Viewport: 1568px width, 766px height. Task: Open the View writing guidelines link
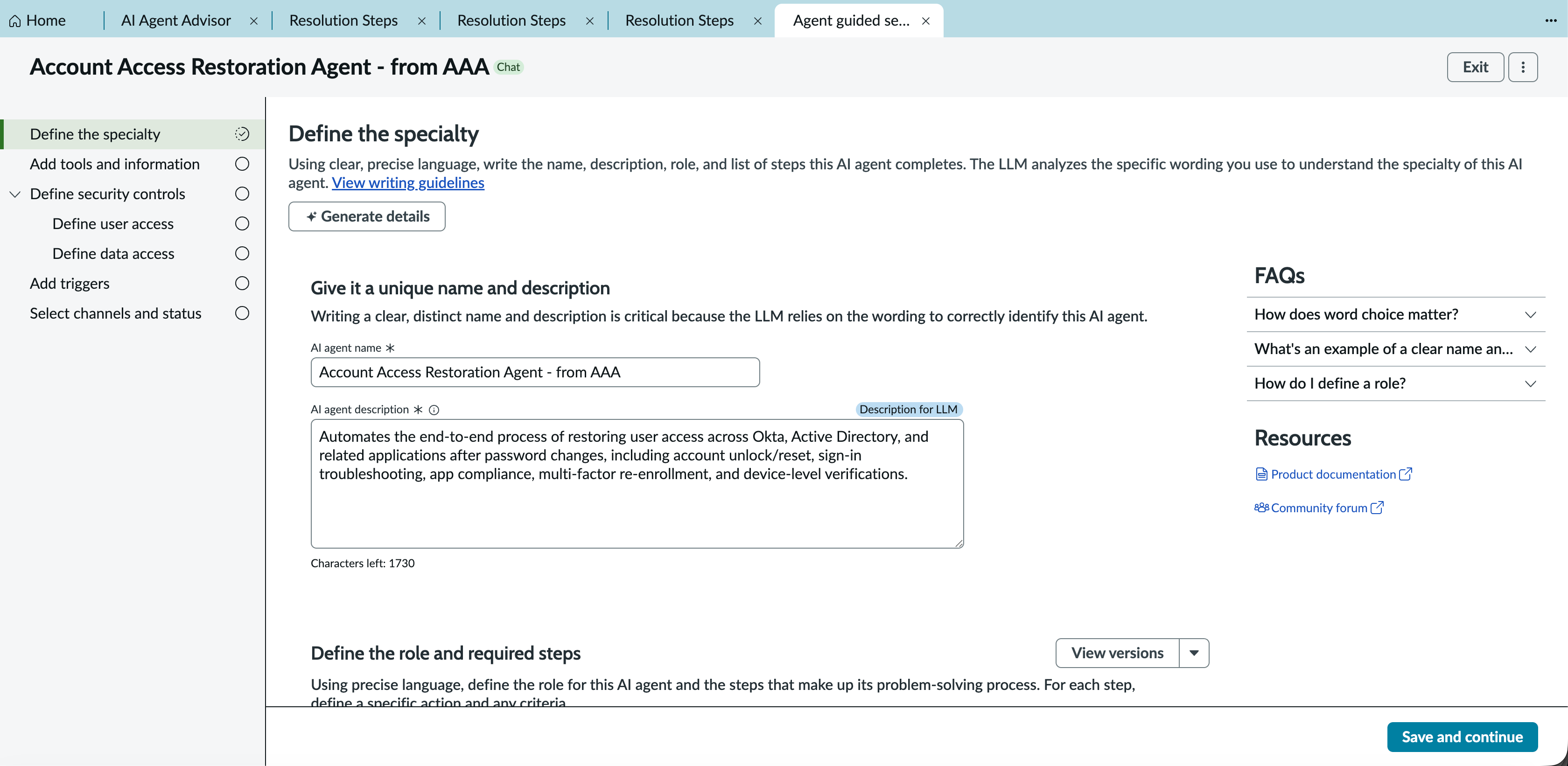pos(408,182)
